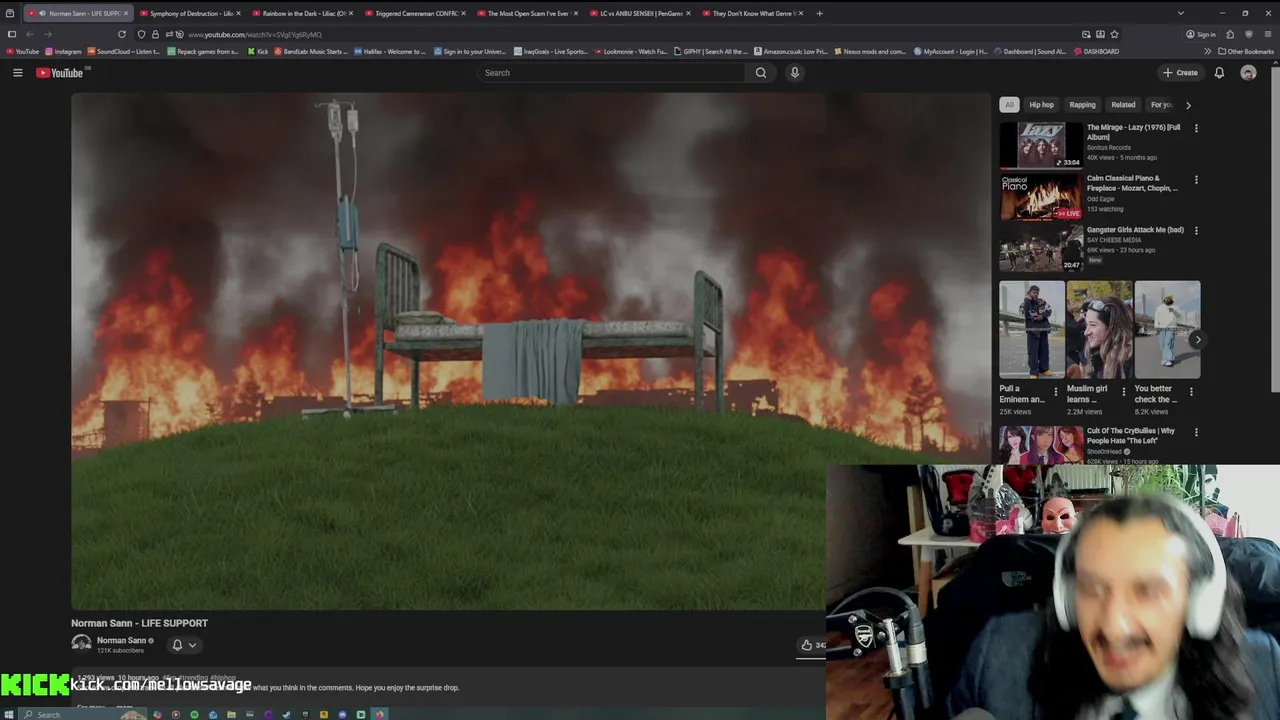Open options for Muslim girl learns short
1280x720 pixels.
tap(1123, 392)
